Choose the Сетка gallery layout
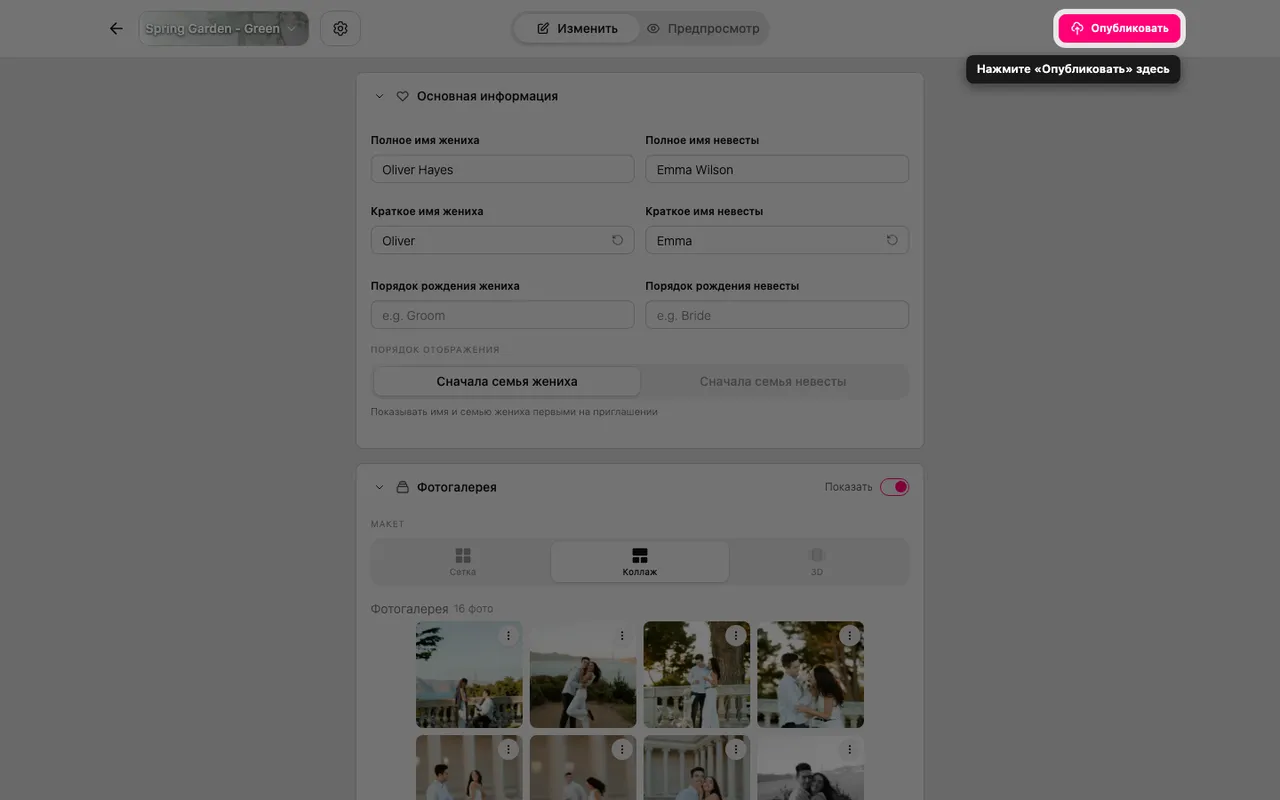 coord(462,562)
